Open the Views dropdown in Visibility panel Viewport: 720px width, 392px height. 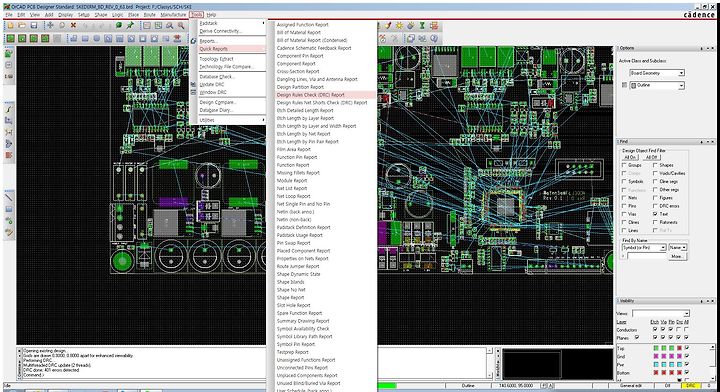tap(661, 314)
